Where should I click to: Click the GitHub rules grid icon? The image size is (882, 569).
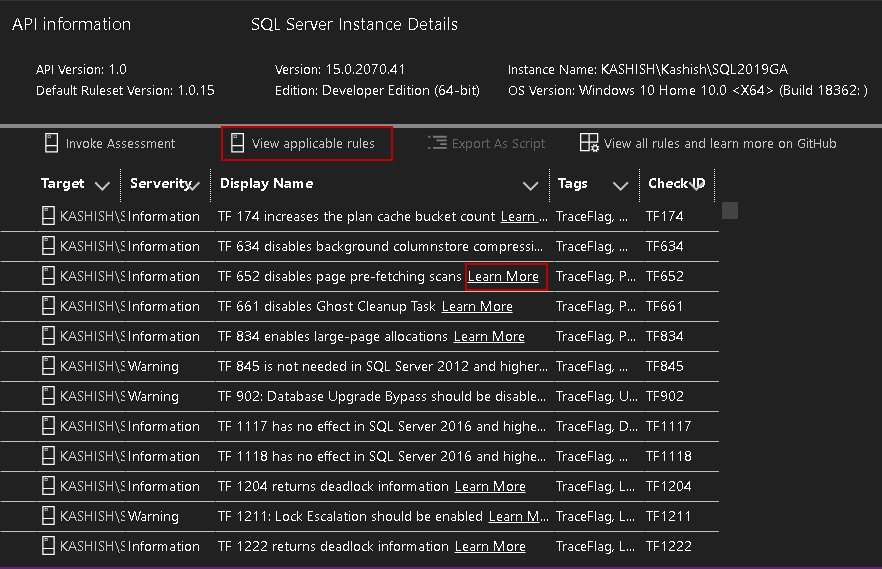(589, 143)
